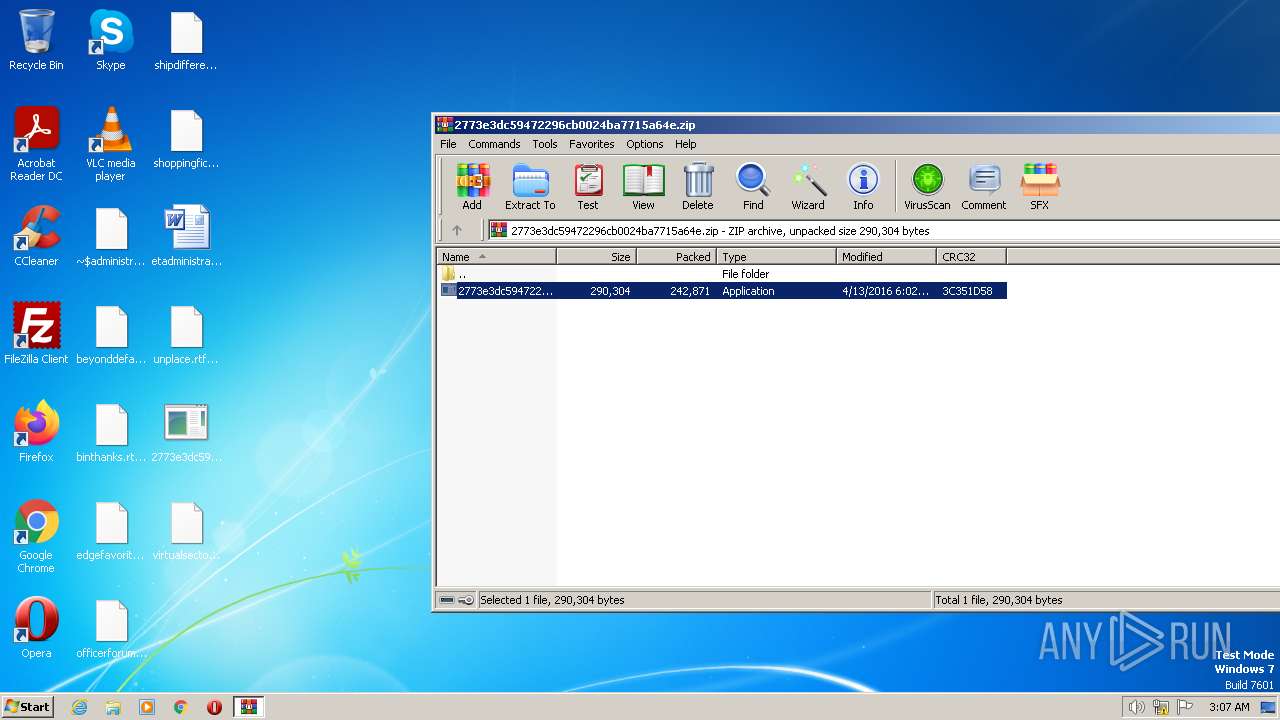Sort by the Modified column header

(x=886, y=257)
